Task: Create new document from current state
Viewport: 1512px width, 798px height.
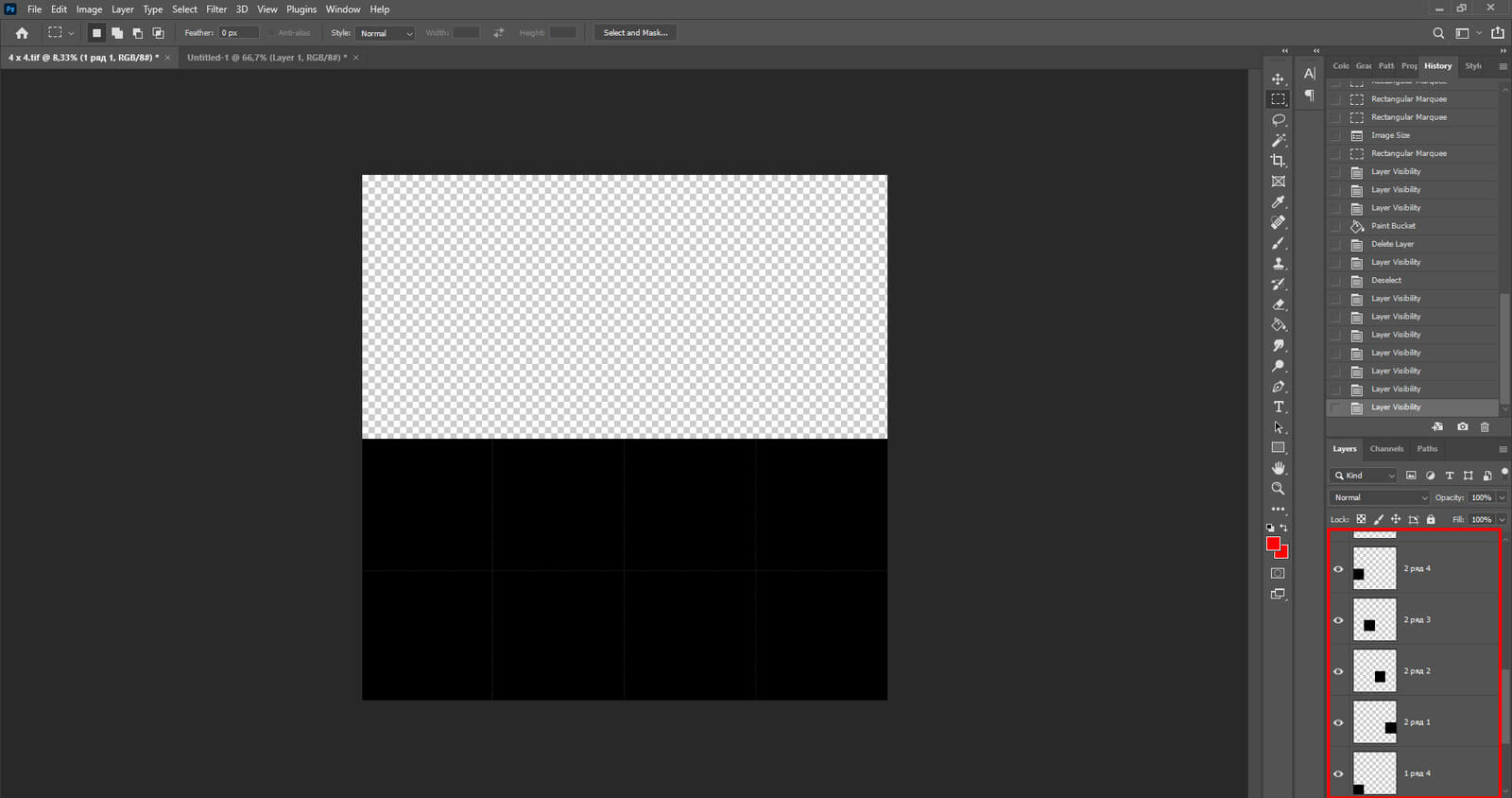Action: click(1437, 426)
